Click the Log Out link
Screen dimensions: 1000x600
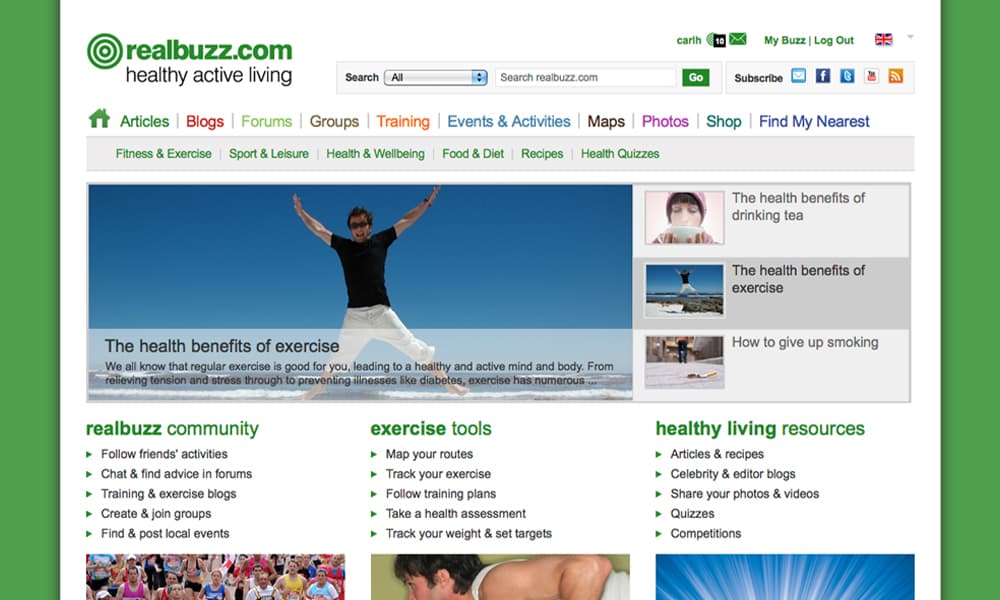coord(834,40)
